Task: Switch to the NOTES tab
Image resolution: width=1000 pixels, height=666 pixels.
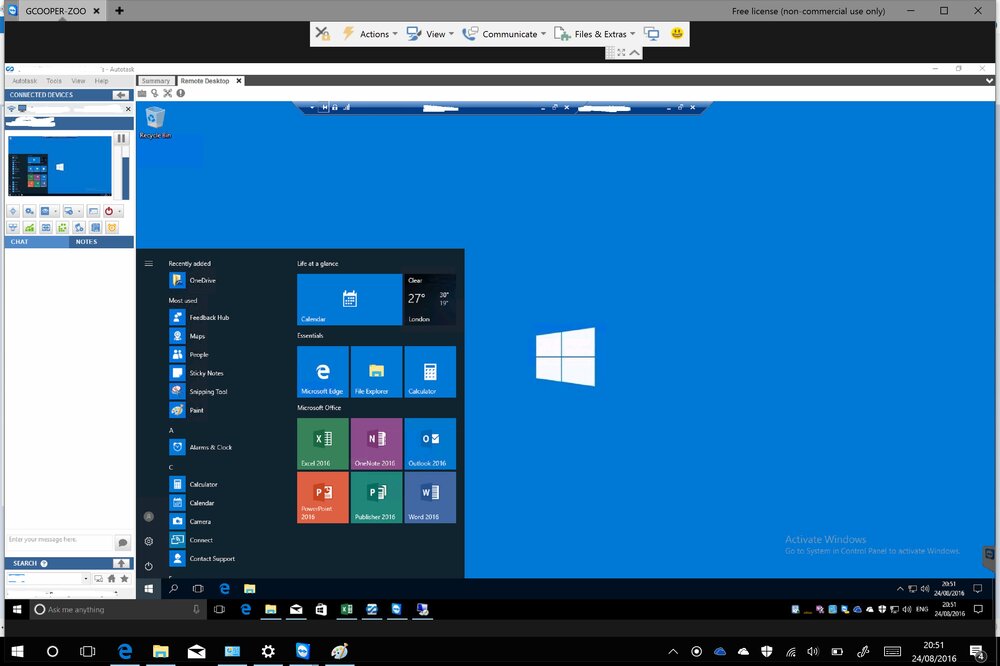Action: click(86, 242)
